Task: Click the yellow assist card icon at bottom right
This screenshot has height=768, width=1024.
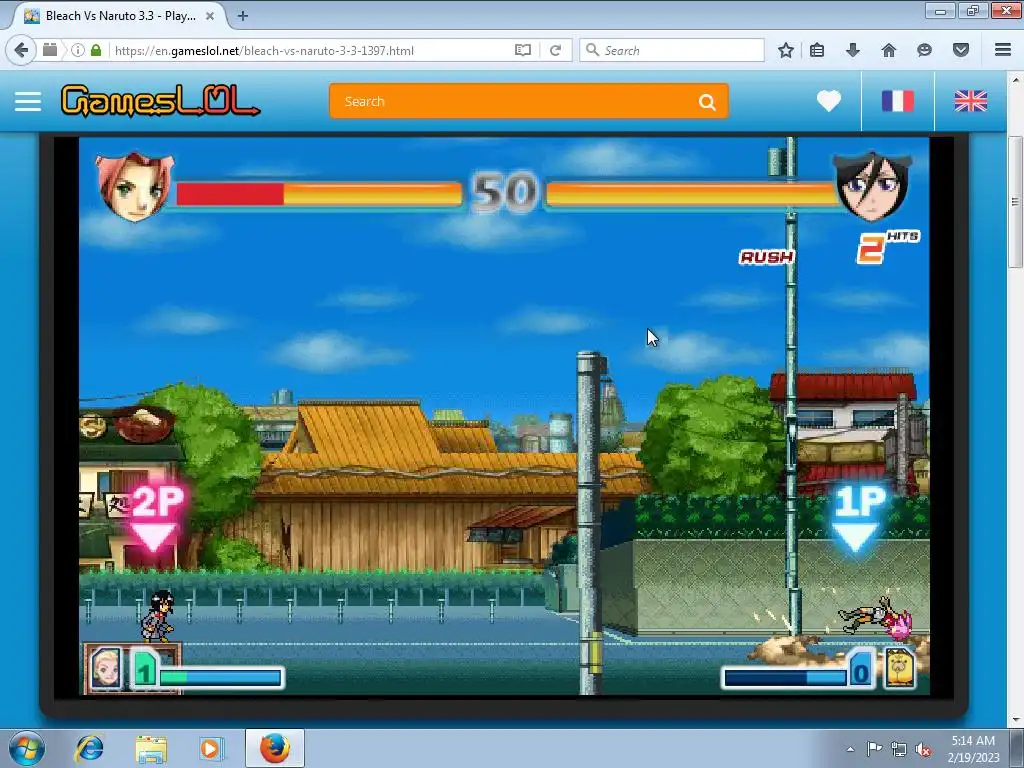Action: [x=900, y=668]
